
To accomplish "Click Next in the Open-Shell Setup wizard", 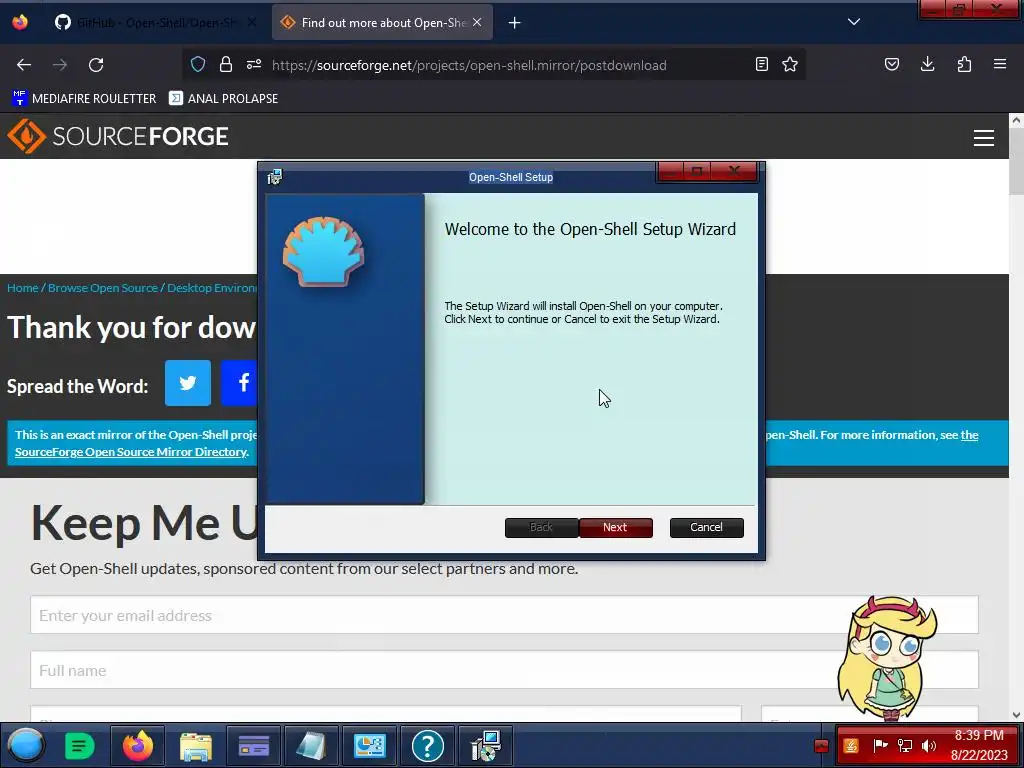I will (x=615, y=528).
